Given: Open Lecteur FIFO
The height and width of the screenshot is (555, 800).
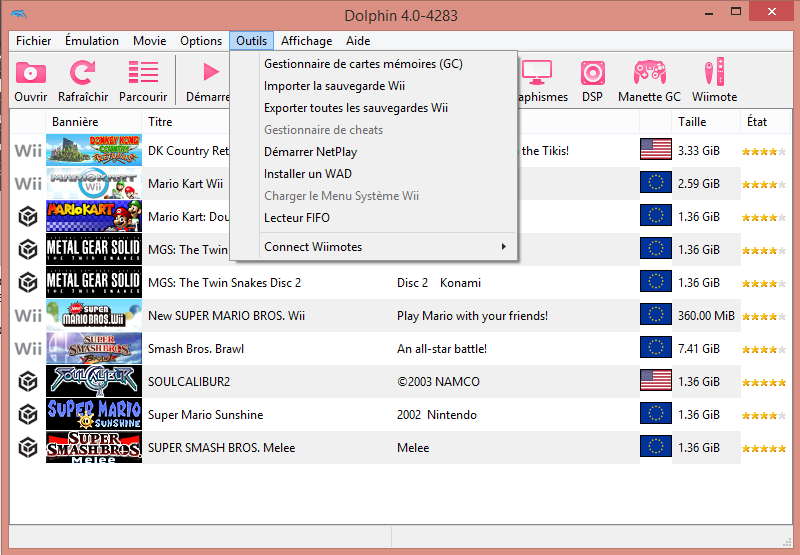Looking at the screenshot, I should click(x=373, y=218).
